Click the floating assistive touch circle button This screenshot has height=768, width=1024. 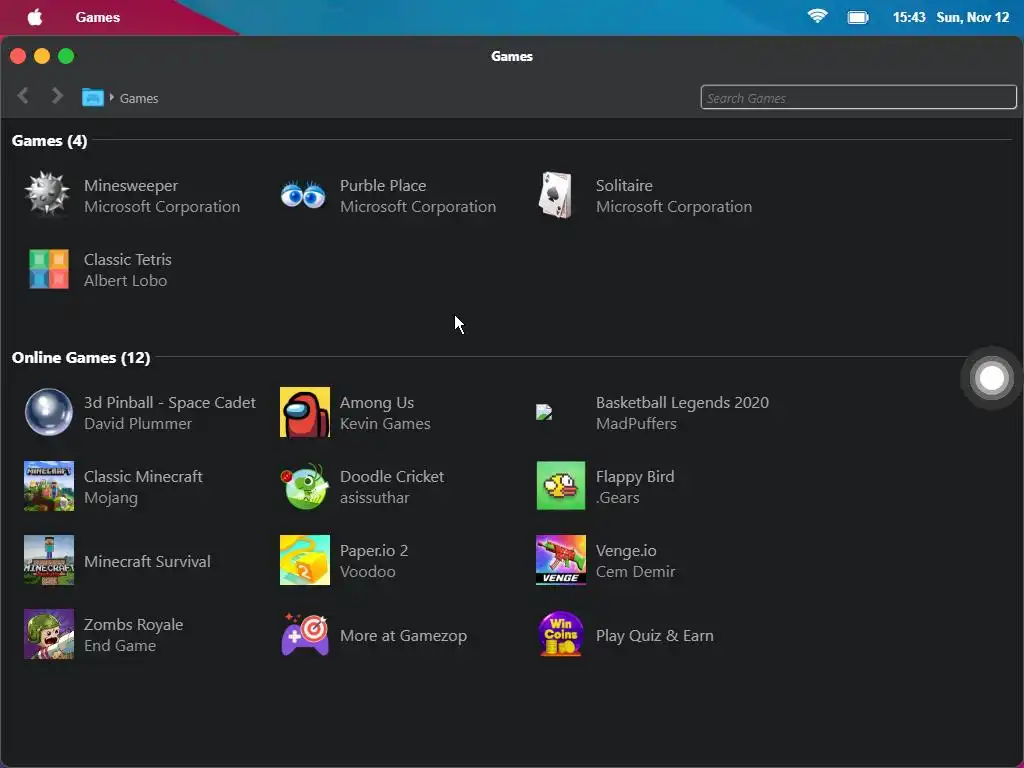[x=991, y=377]
